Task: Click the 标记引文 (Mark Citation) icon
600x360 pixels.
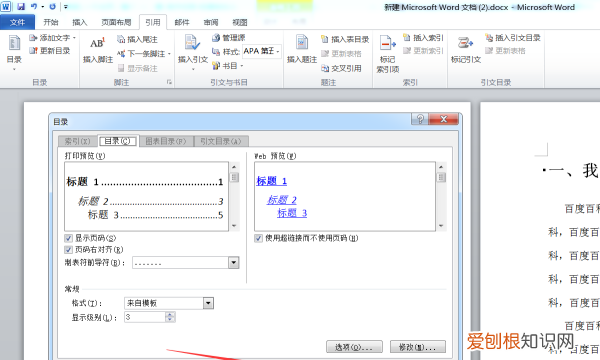Action: point(465,43)
